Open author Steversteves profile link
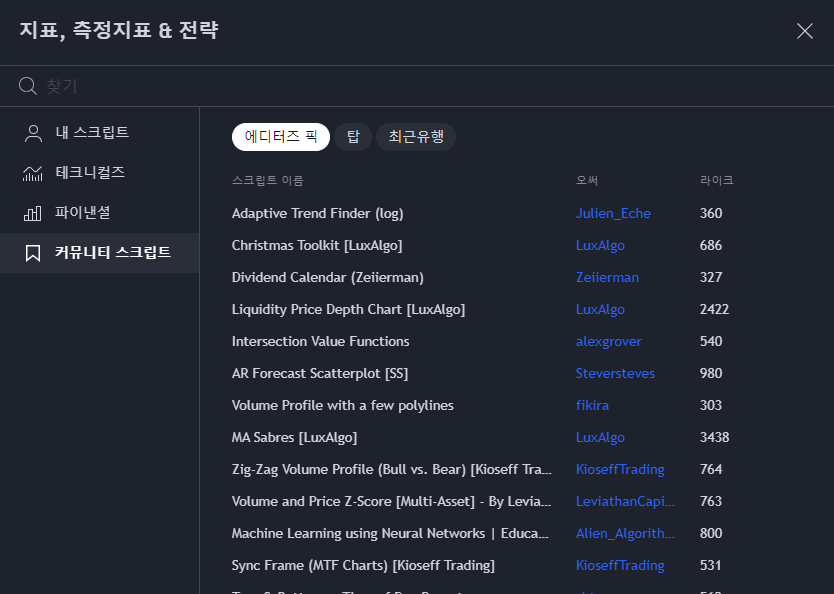This screenshot has height=594, width=834. pyautogui.click(x=615, y=373)
